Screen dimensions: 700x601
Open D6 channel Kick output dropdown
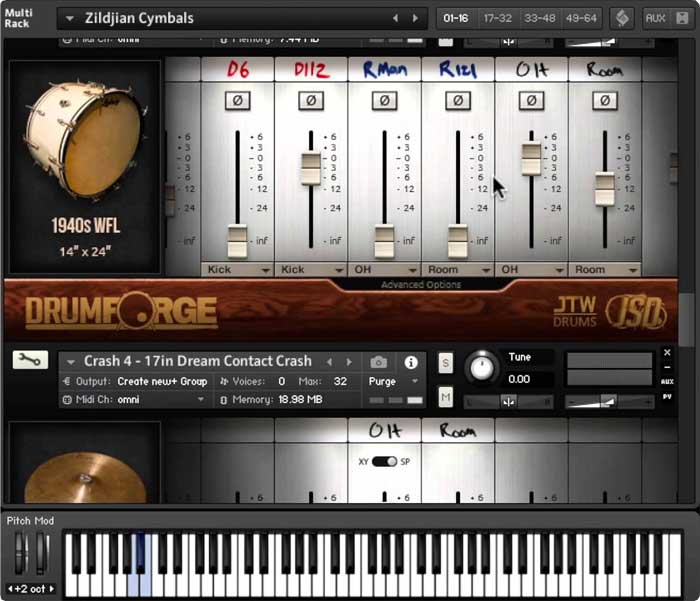point(238,270)
